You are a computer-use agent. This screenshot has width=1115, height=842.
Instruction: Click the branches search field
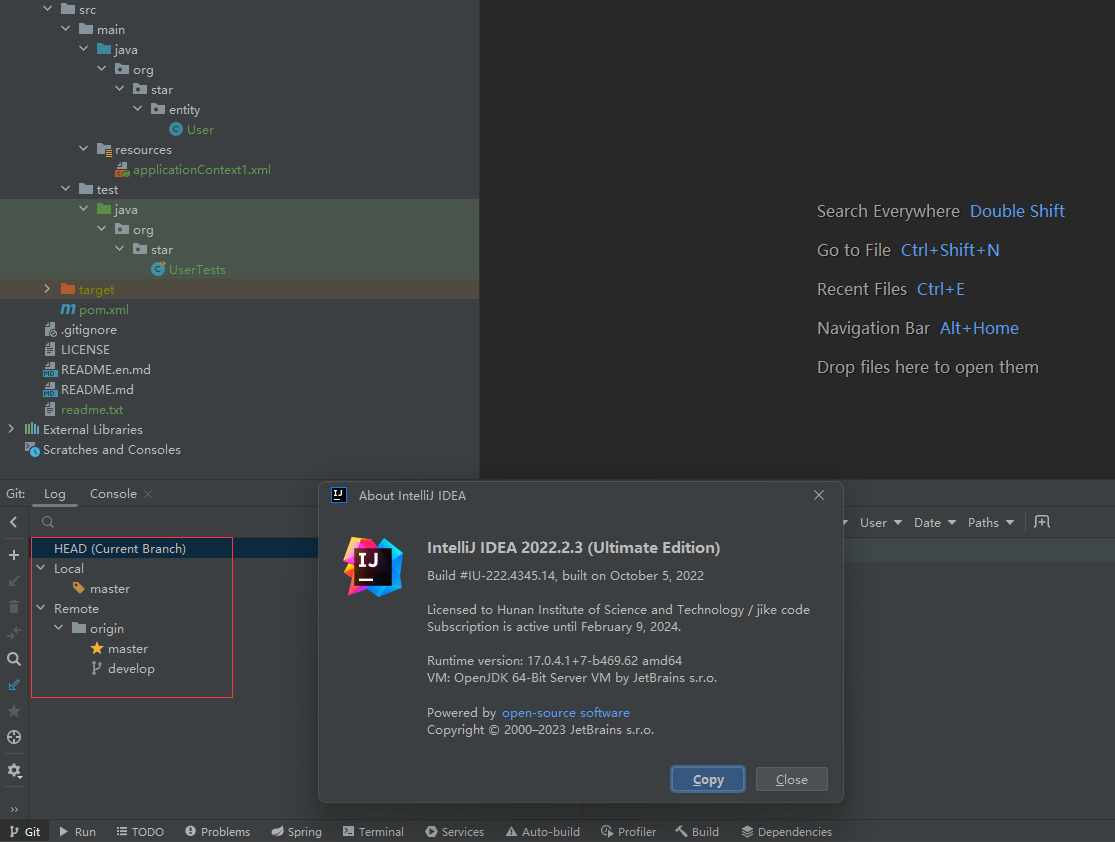[x=178, y=522]
